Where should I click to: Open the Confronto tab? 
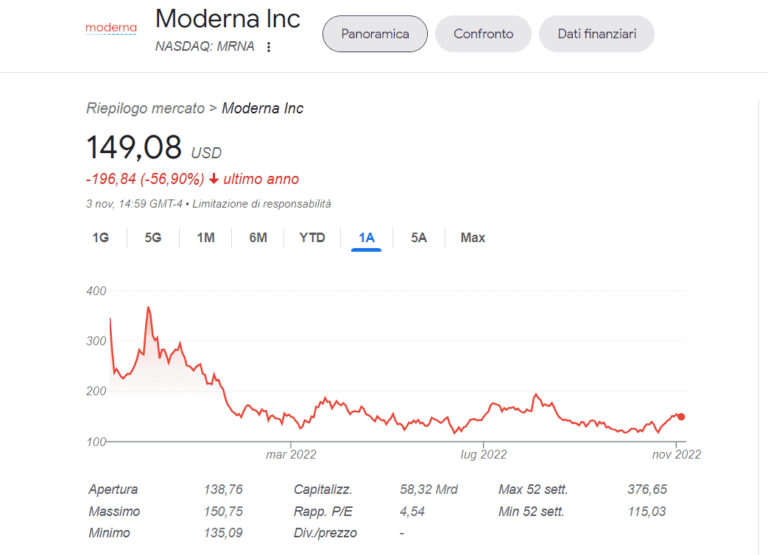click(483, 34)
